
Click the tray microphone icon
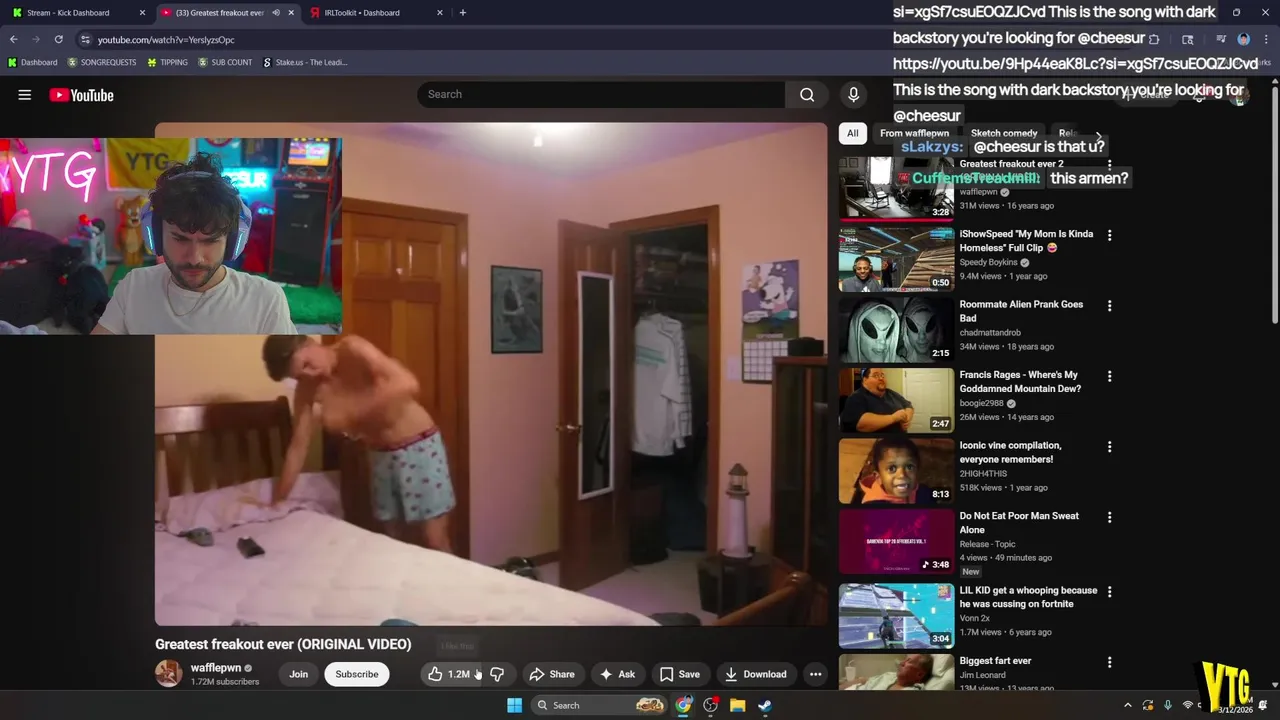tap(1167, 705)
